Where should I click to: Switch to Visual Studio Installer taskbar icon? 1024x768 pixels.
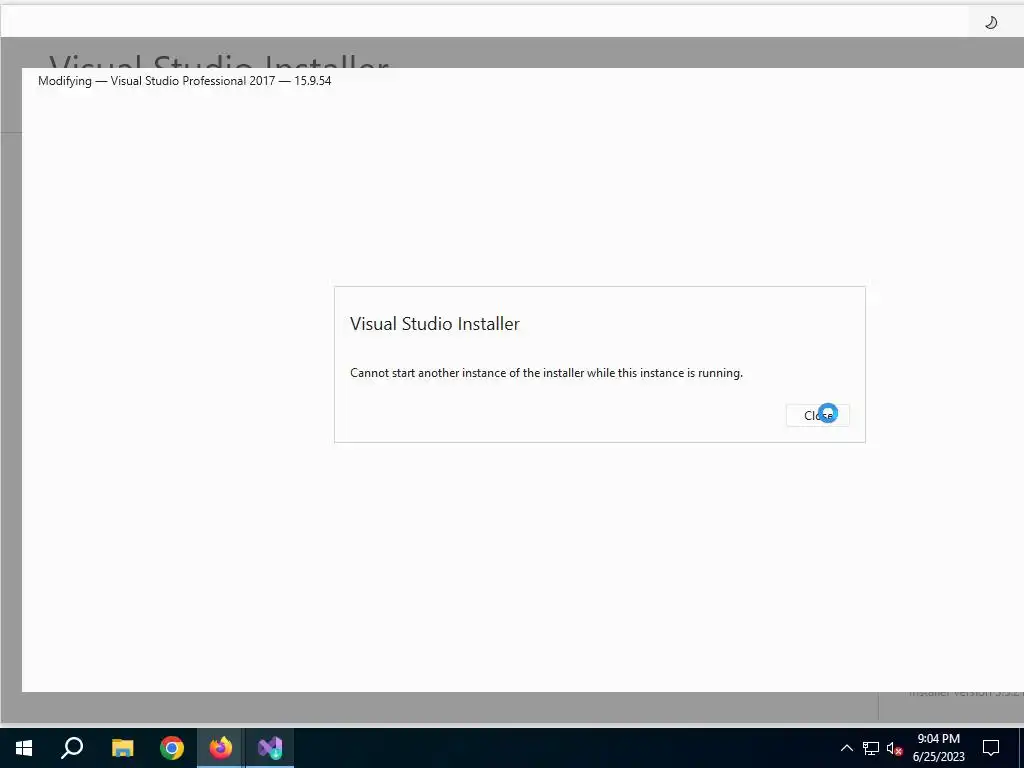(x=270, y=748)
